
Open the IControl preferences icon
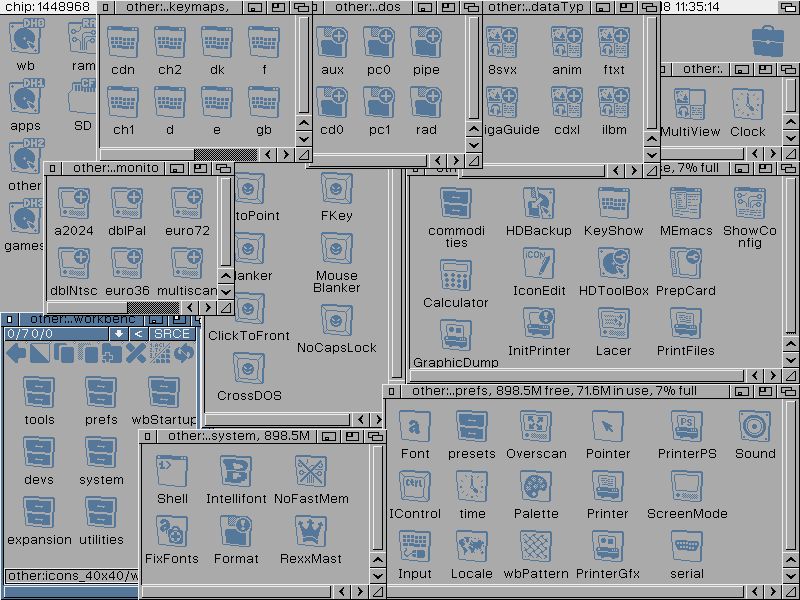[x=415, y=487]
